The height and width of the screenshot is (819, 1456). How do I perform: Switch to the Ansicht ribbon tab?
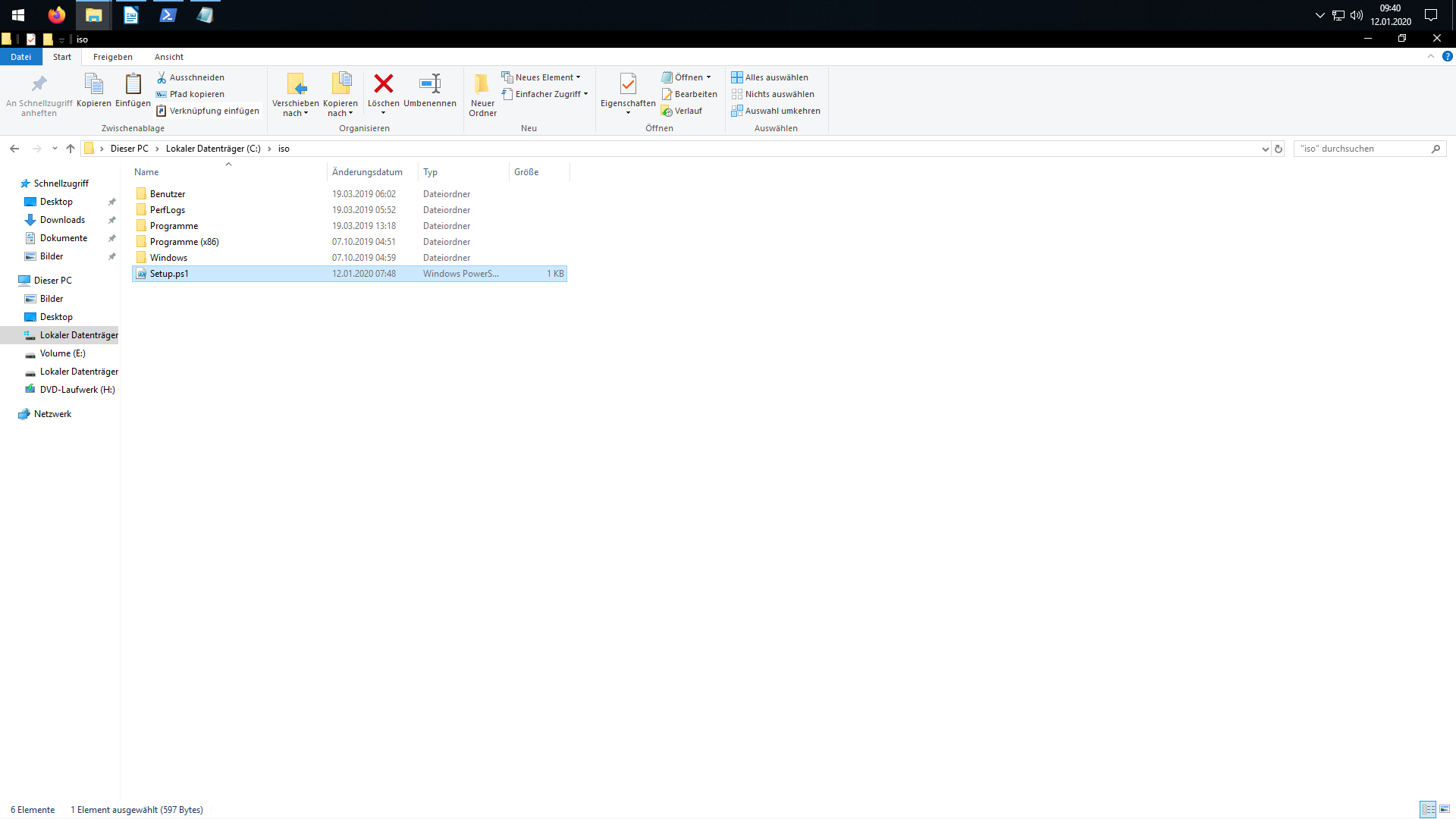(x=169, y=57)
